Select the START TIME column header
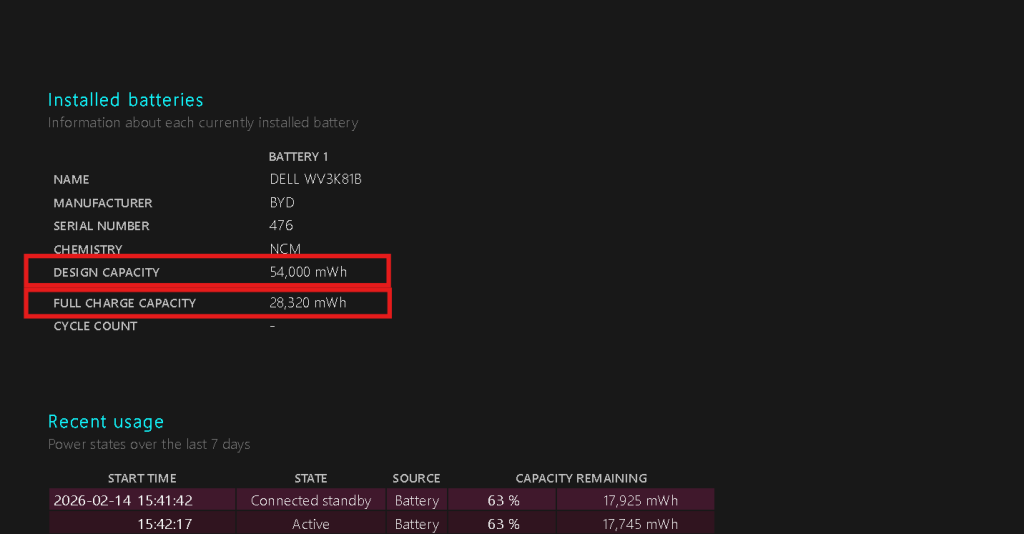 click(x=142, y=479)
